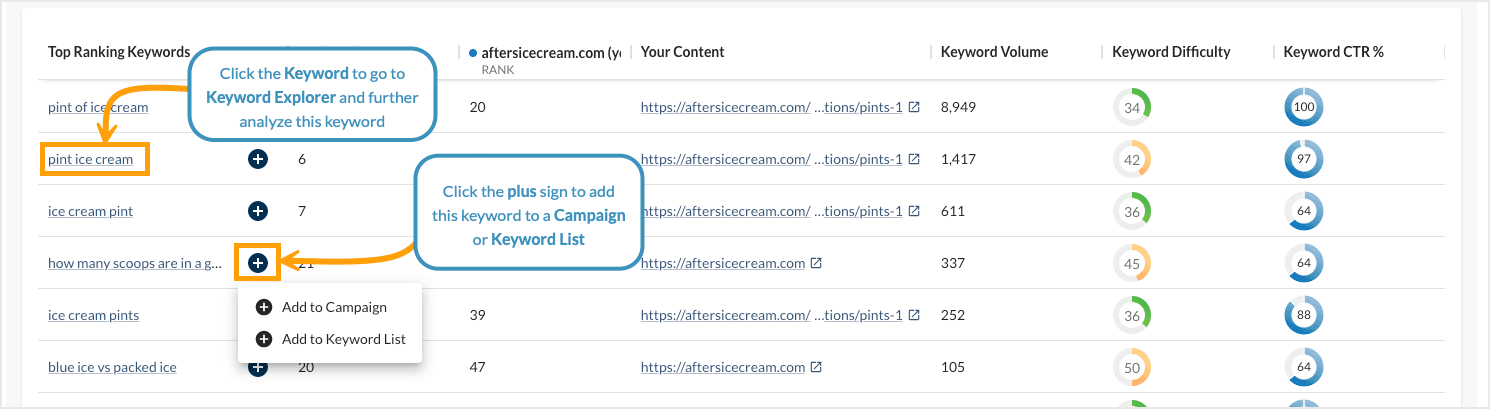Sort by Keyword Volume column header
This screenshot has width=1490, height=409.
coord(994,52)
